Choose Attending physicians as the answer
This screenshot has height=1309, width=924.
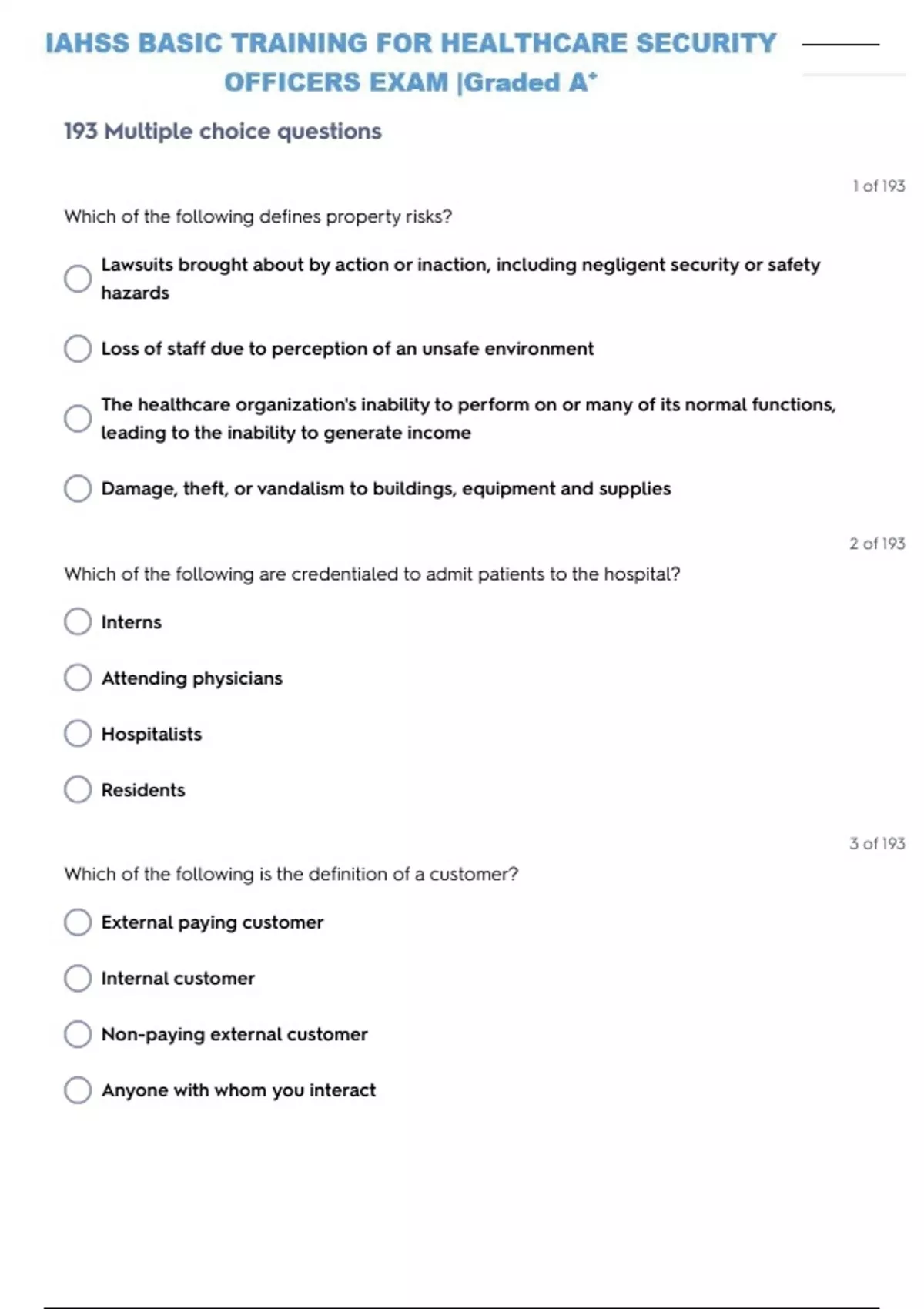pos(78,678)
